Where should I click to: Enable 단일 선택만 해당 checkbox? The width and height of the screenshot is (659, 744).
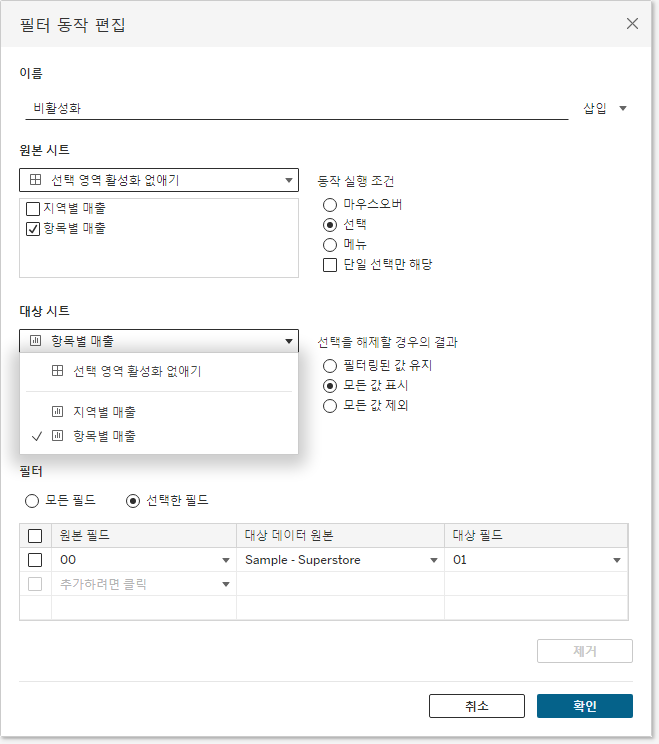tap(330, 265)
